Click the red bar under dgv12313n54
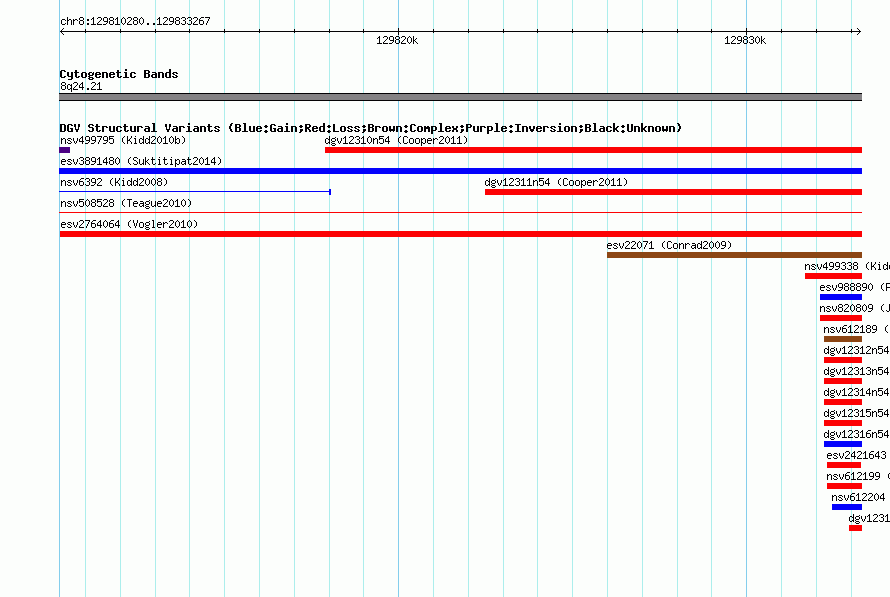This screenshot has height=597, width=890. coord(843,381)
